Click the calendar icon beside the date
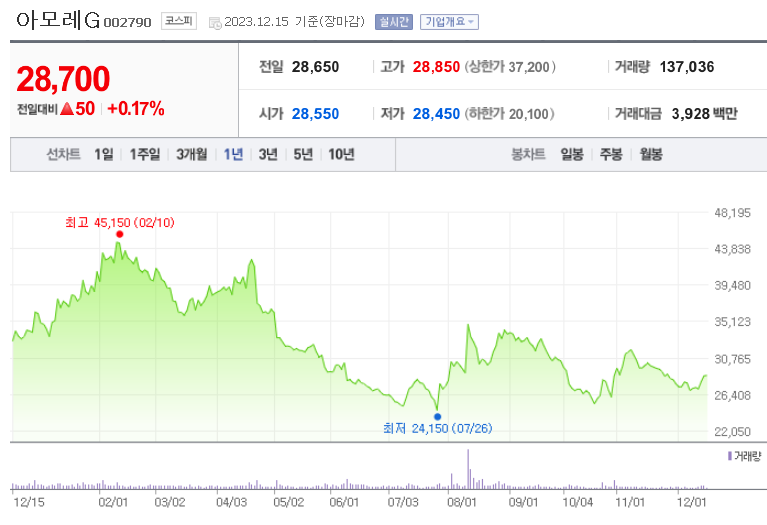Image resolution: width=767 pixels, height=525 pixels. click(215, 23)
